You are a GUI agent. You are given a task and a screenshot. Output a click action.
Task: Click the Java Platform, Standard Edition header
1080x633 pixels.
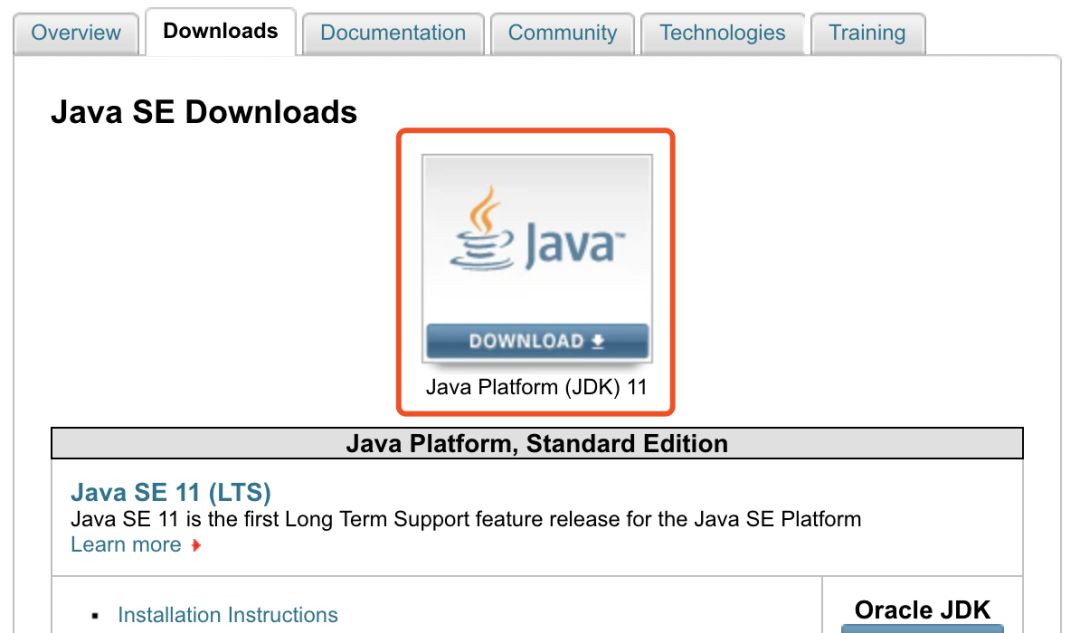(x=537, y=443)
